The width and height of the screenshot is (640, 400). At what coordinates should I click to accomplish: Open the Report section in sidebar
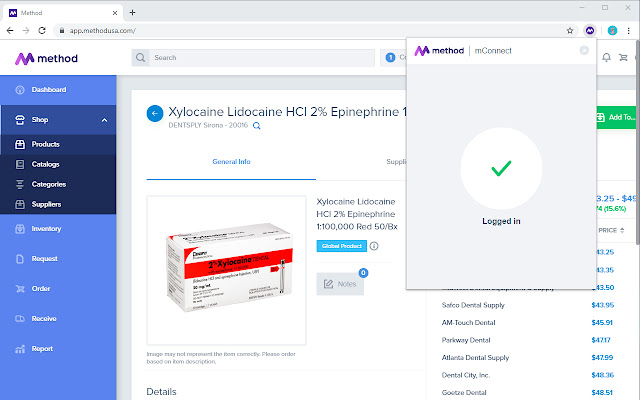click(58, 349)
